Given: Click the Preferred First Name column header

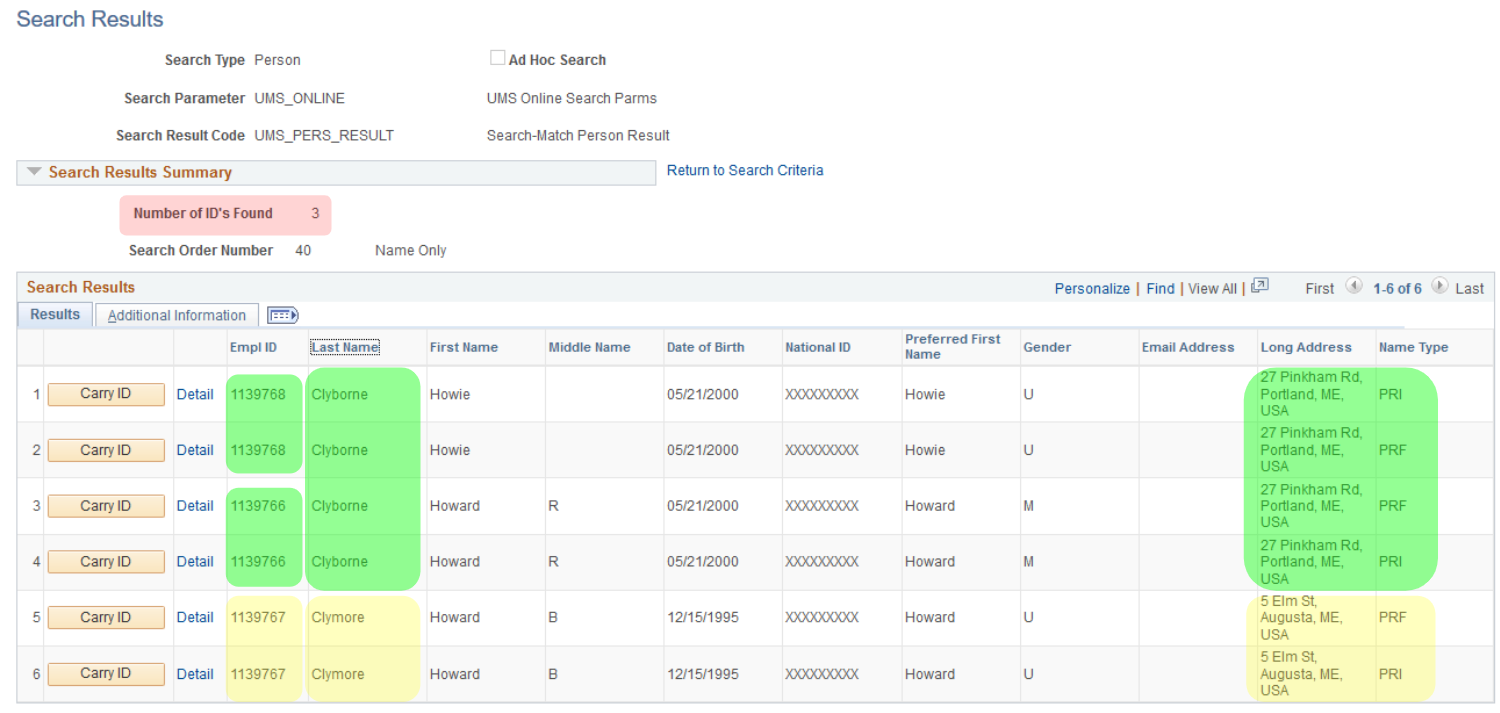Looking at the screenshot, I should click(x=952, y=346).
